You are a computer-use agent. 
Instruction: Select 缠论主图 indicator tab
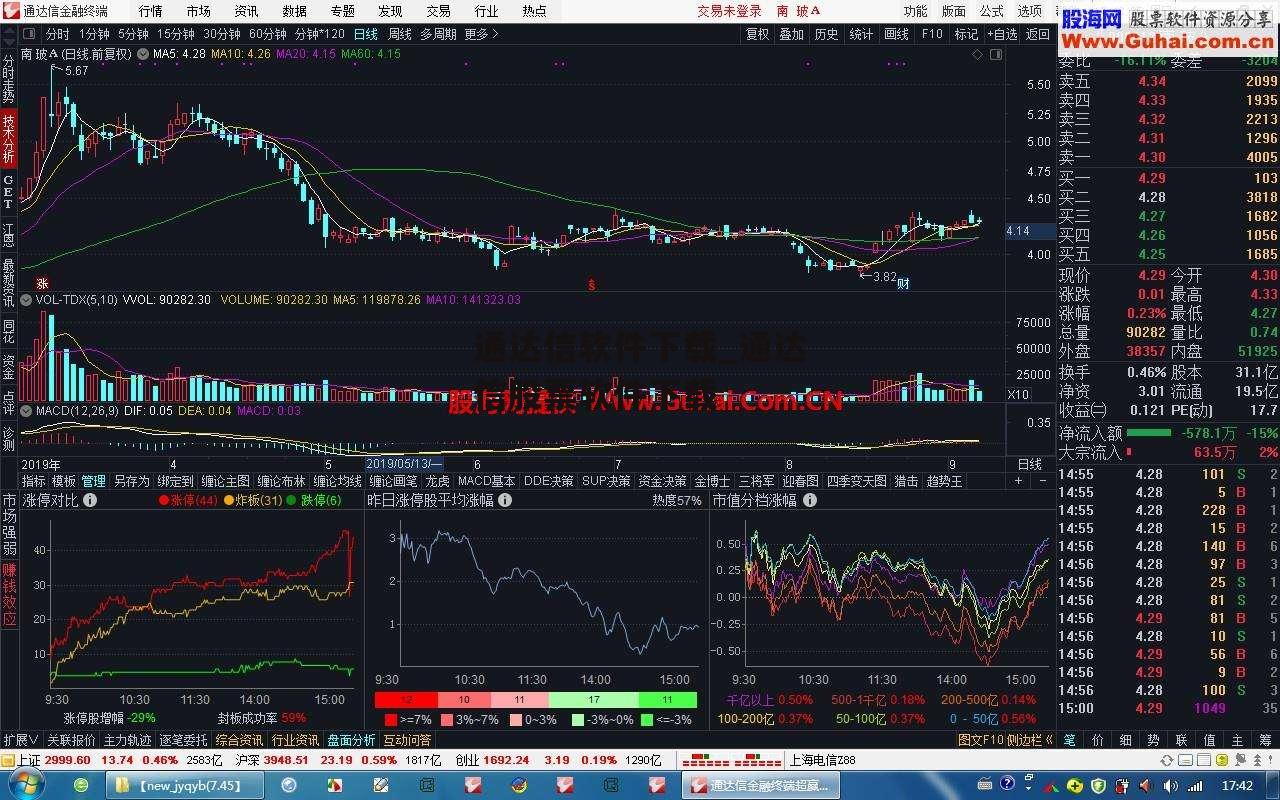pos(225,481)
